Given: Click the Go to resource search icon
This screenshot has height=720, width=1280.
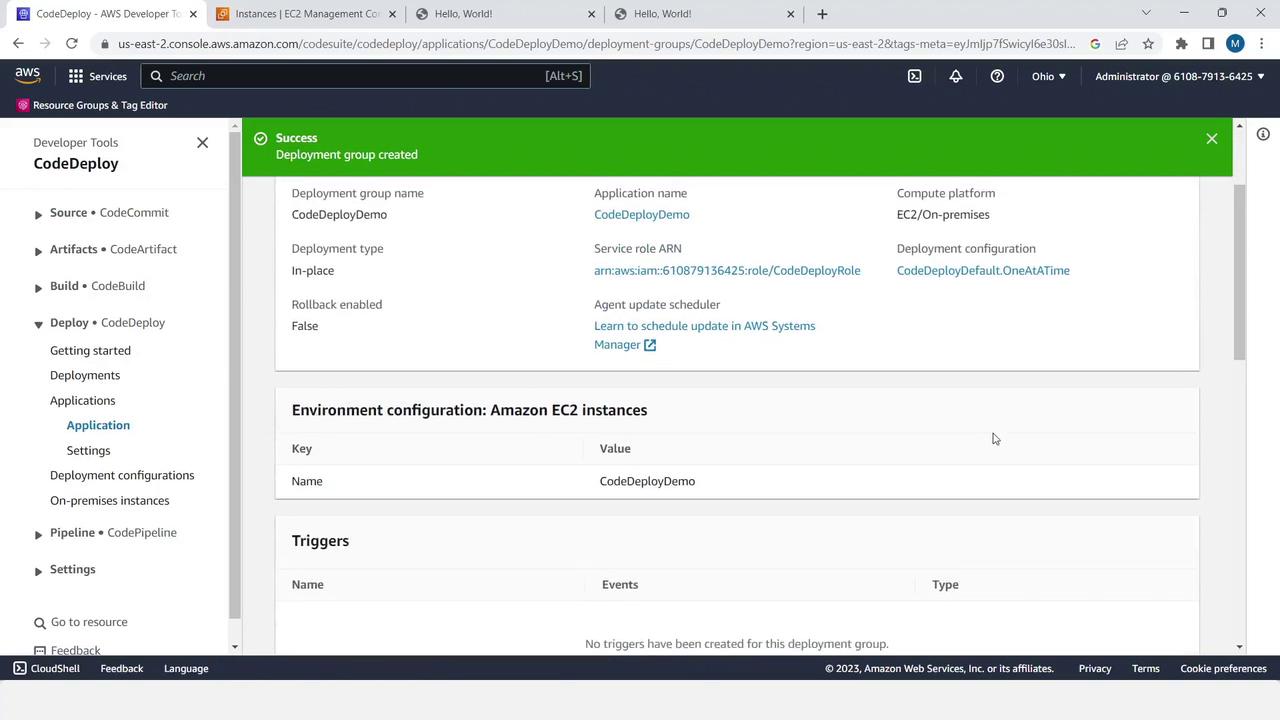Looking at the screenshot, I should pyautogui.click(x=40, y=622).
